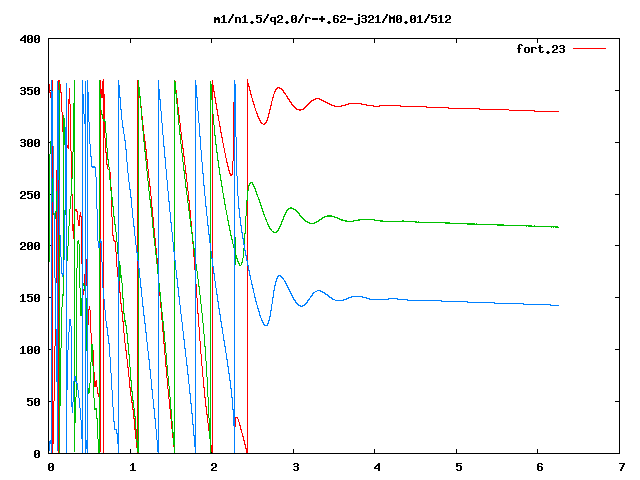640x480 pixels.
Task: Click y-axis label 300
Action: pos(30,143)
